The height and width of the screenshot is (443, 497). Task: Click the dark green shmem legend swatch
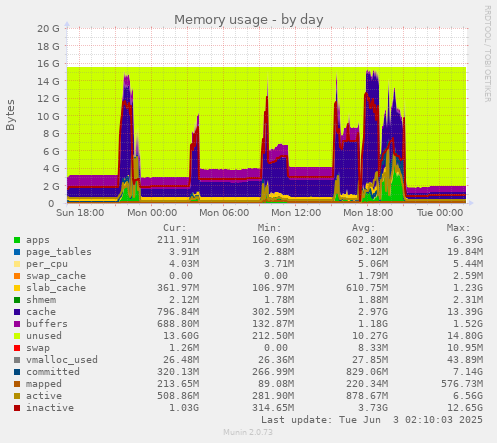coord(17,300)
